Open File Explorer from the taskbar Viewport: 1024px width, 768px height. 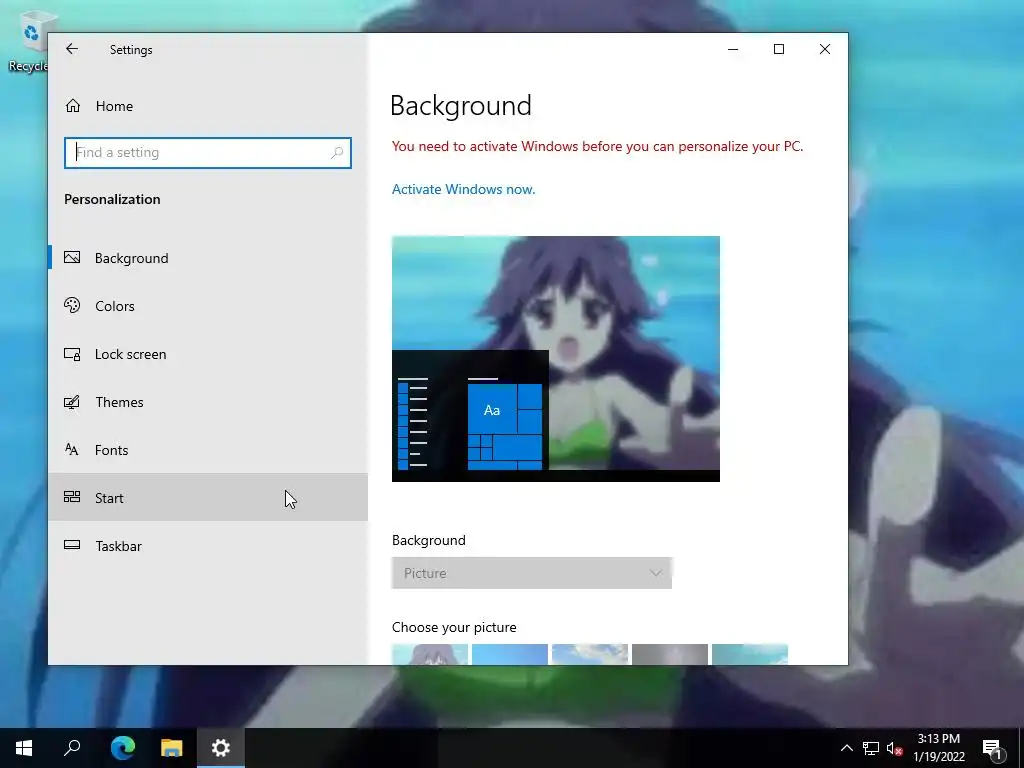[172, 748]
